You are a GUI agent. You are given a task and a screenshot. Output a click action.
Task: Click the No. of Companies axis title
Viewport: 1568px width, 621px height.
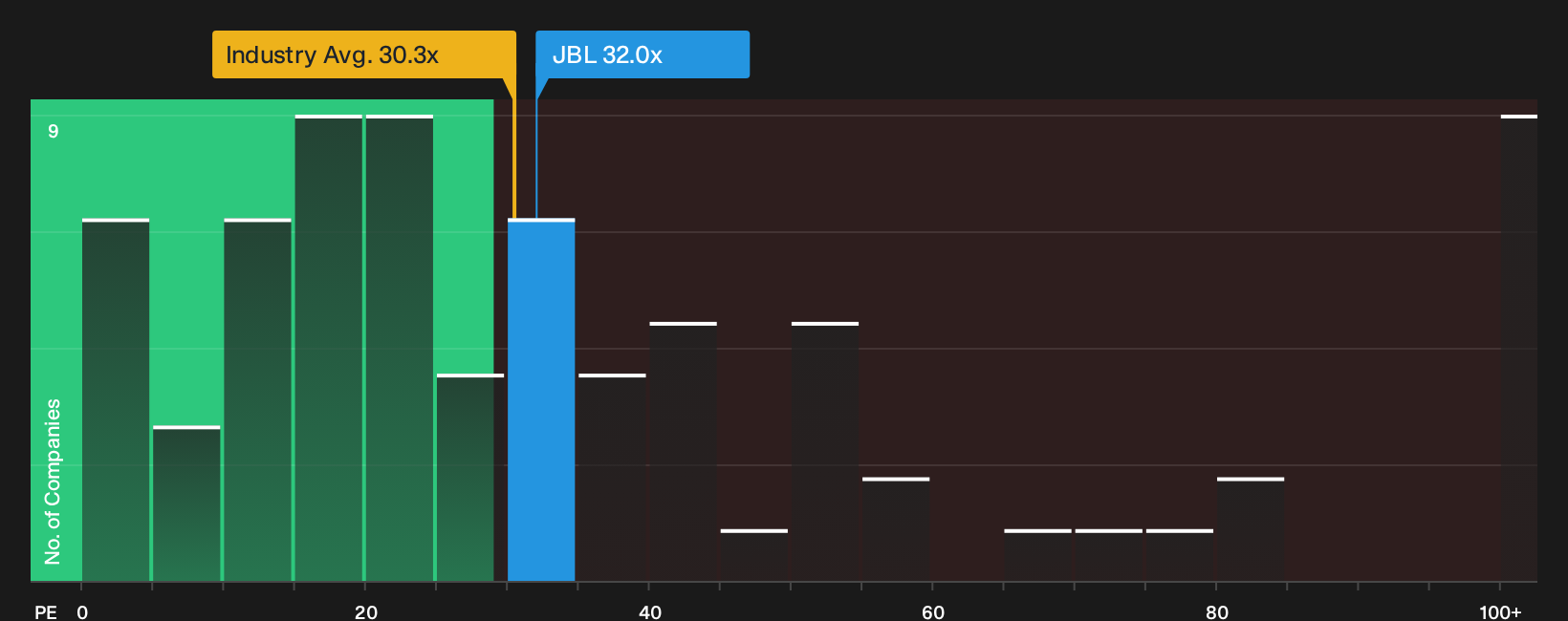click(x=53, y=482)
